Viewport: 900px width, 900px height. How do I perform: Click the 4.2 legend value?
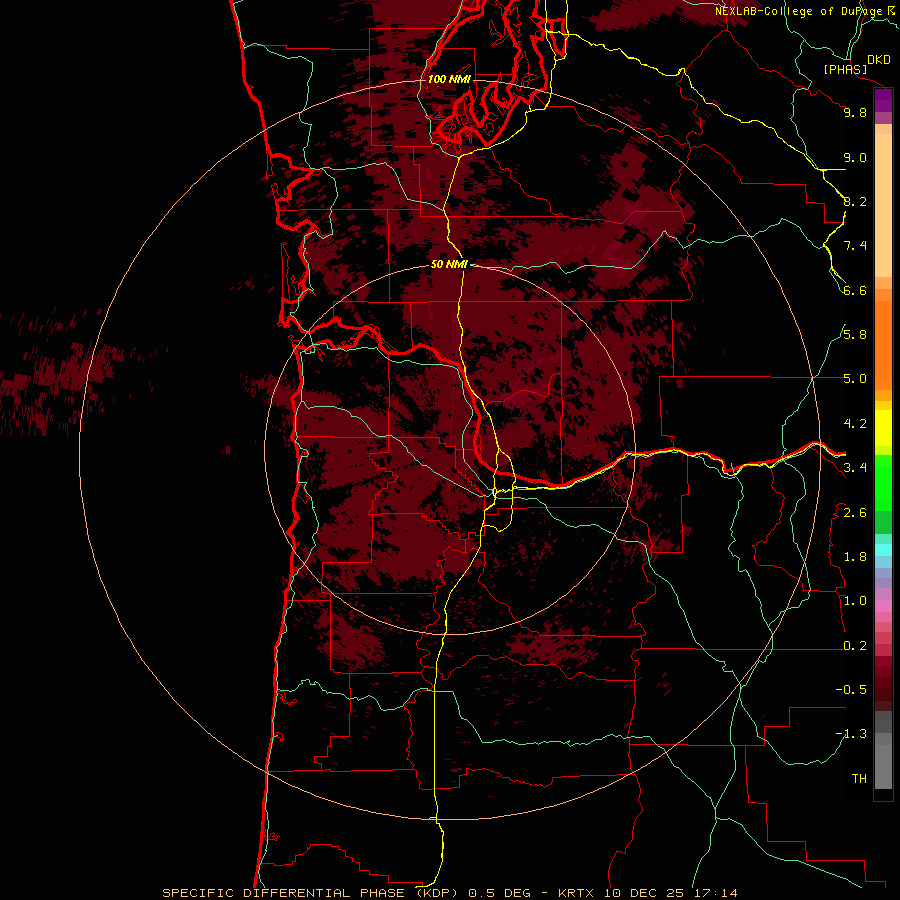point(855,424)
